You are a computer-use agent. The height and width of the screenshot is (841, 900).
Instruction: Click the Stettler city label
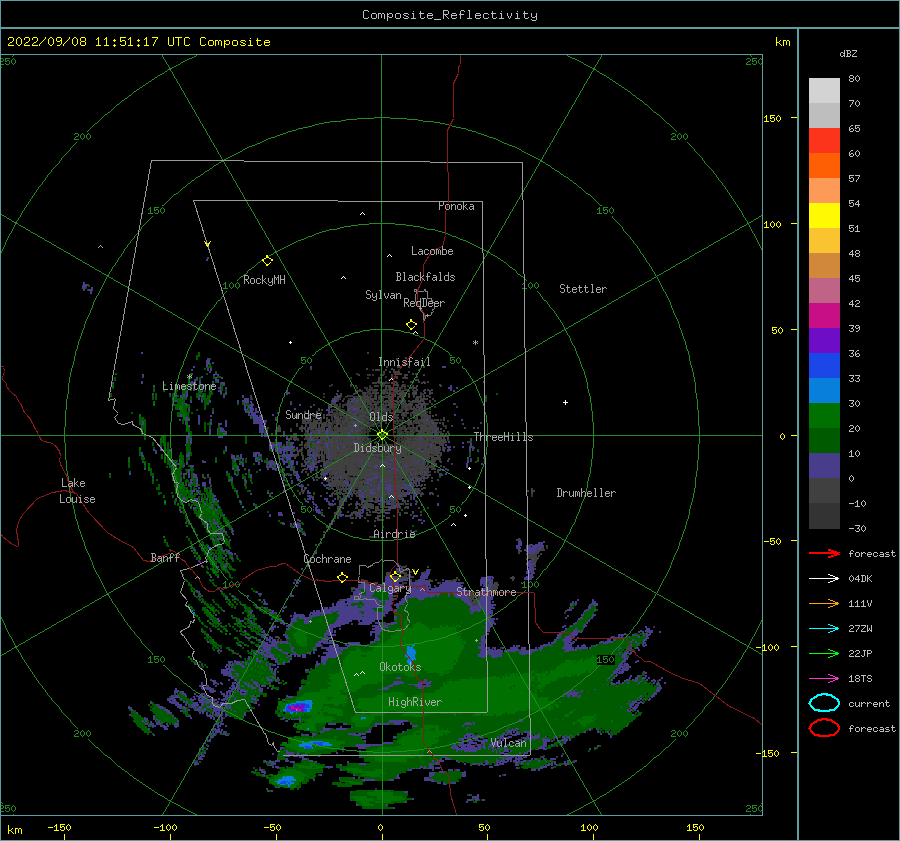pyautogui.click(x=583, y=289)
